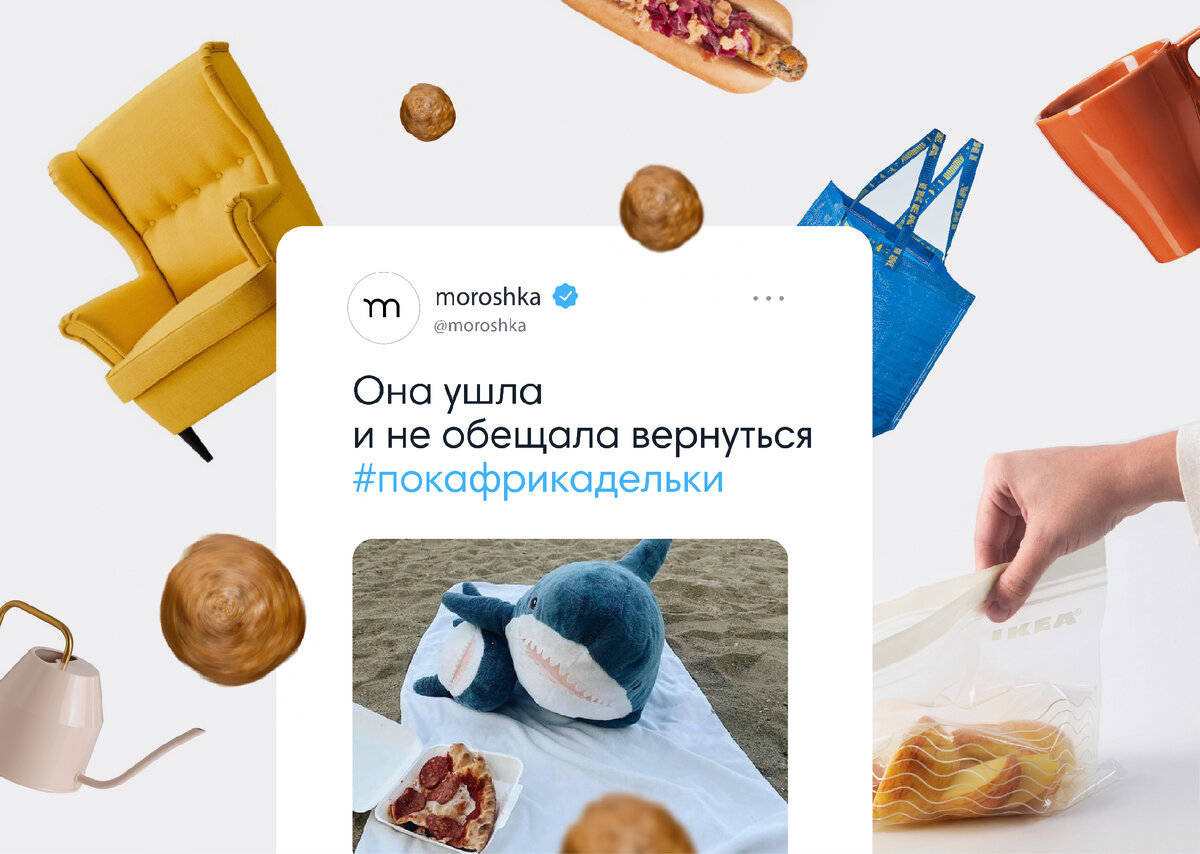This screenshot has width=1200, height=854.
Task: Click the tweet text "Она ушла"
Action: (x=448, y=392)
